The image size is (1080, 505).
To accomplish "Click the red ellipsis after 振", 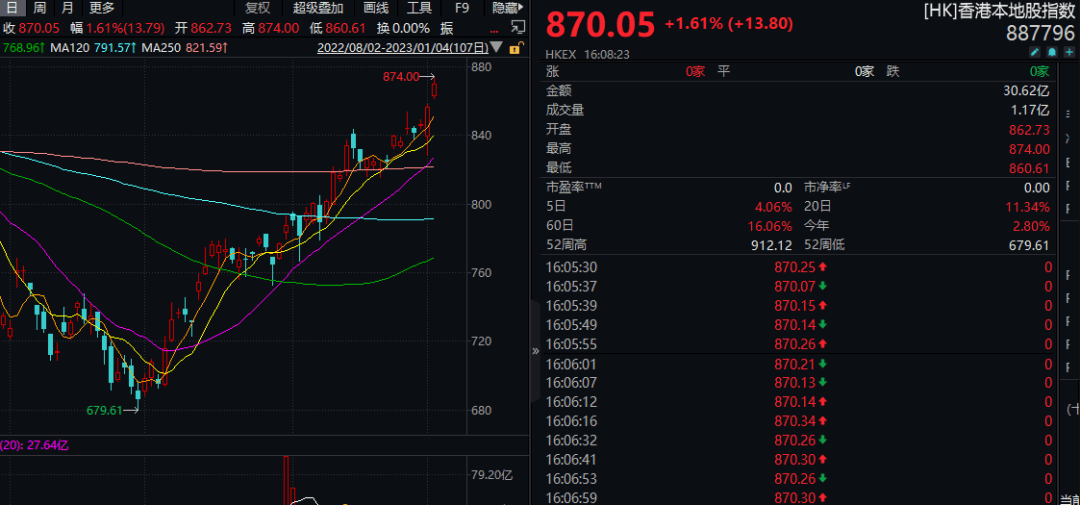I will pos(493,29).
